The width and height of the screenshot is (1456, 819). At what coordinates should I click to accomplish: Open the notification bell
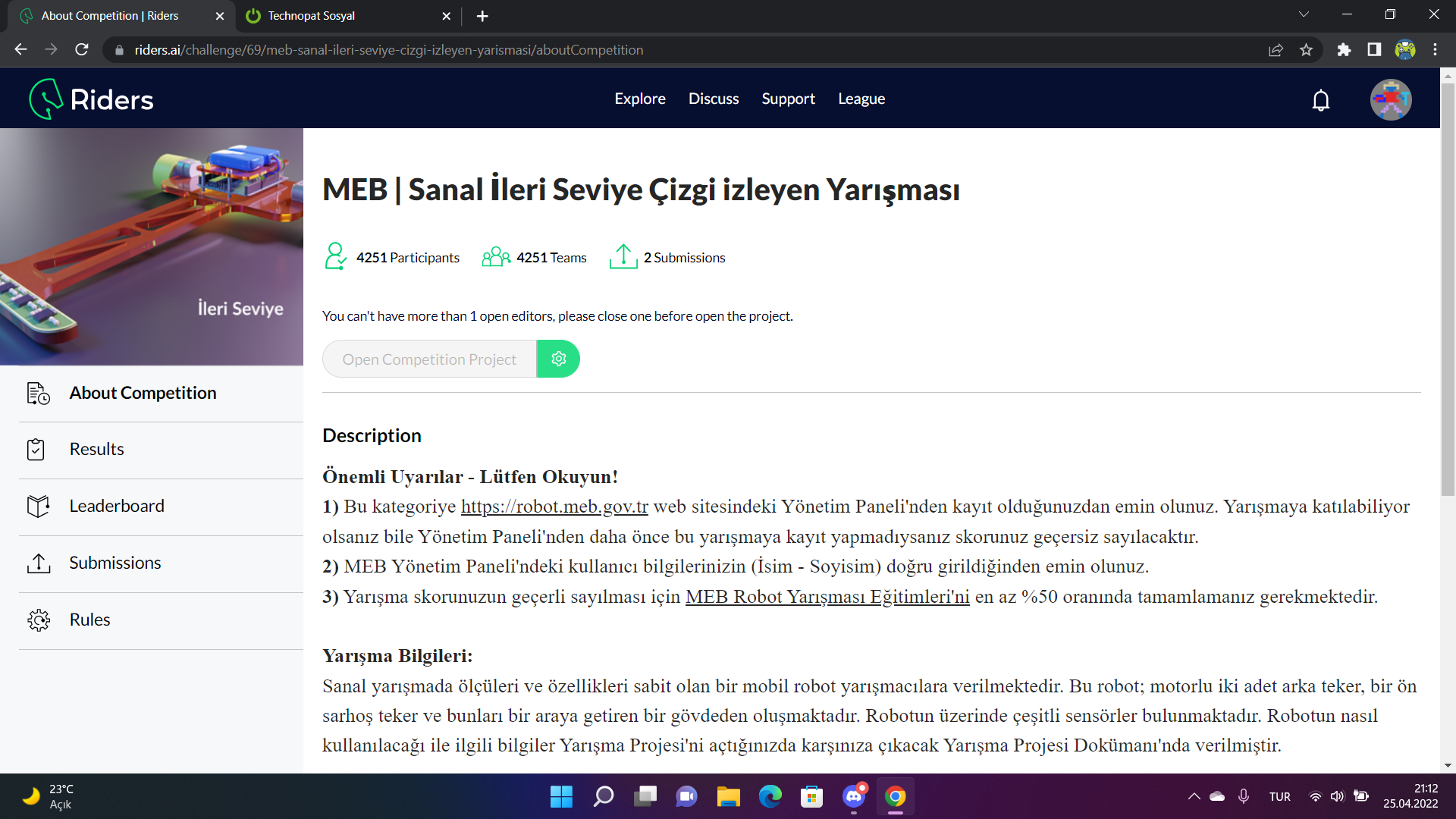[1321, 99]
